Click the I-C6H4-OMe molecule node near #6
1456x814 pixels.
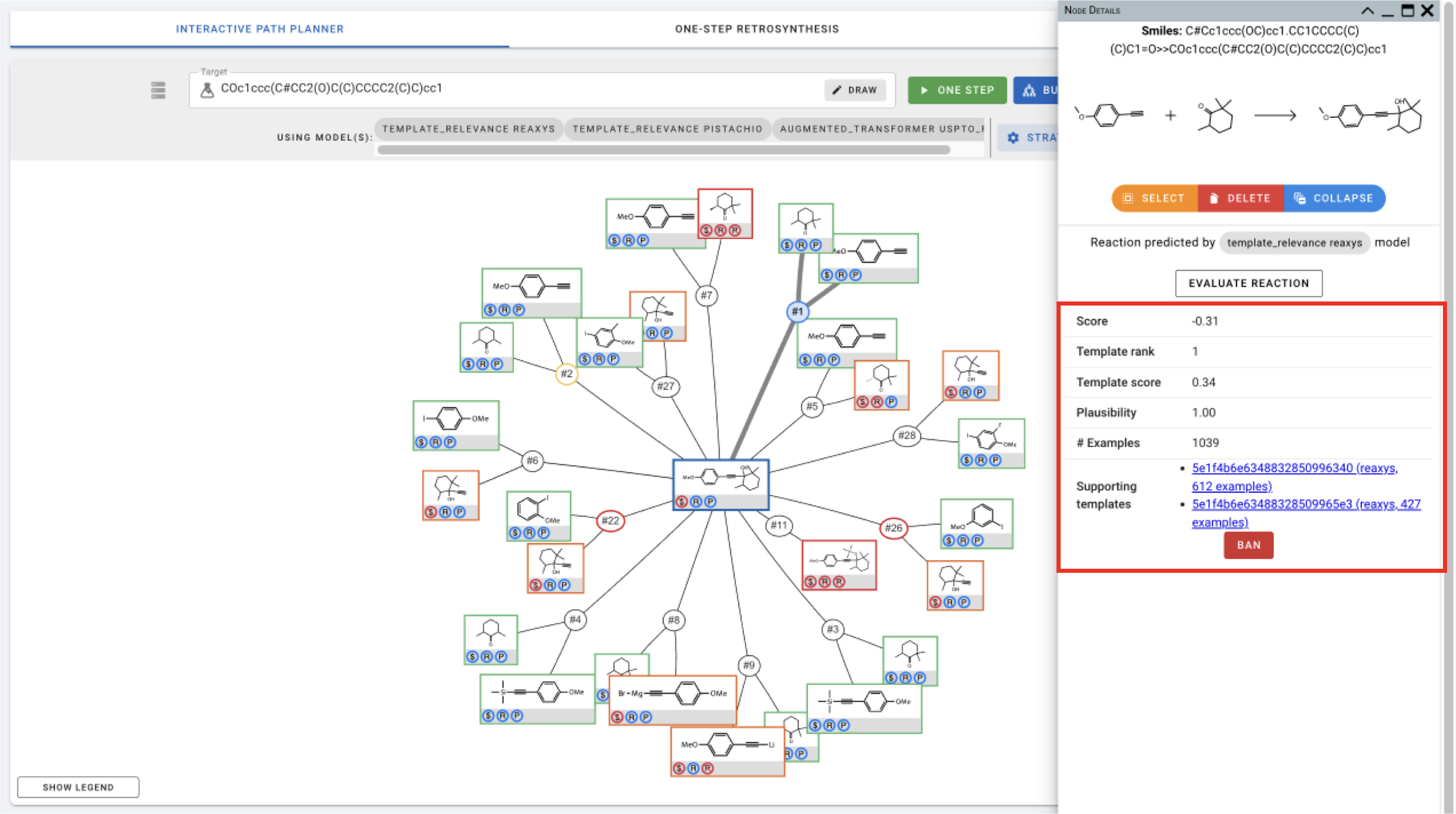[456, 425]
